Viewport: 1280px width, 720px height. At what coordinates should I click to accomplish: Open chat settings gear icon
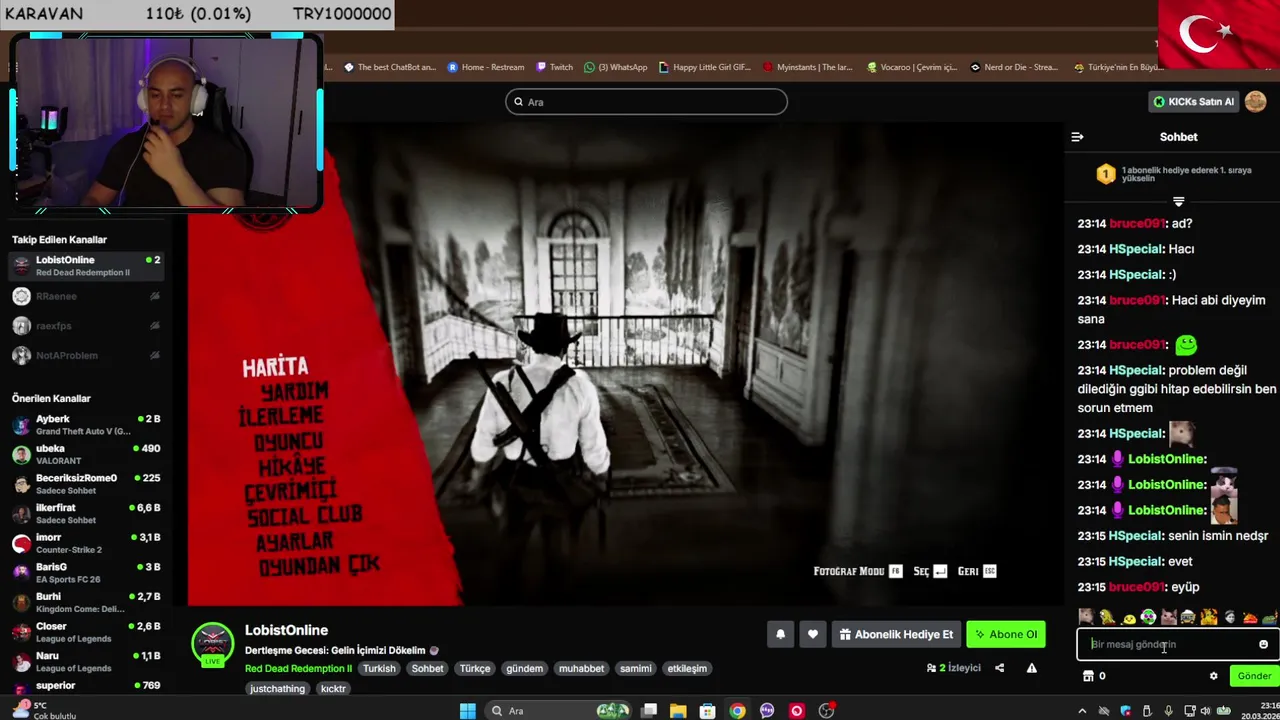(x=1214, y=676)
